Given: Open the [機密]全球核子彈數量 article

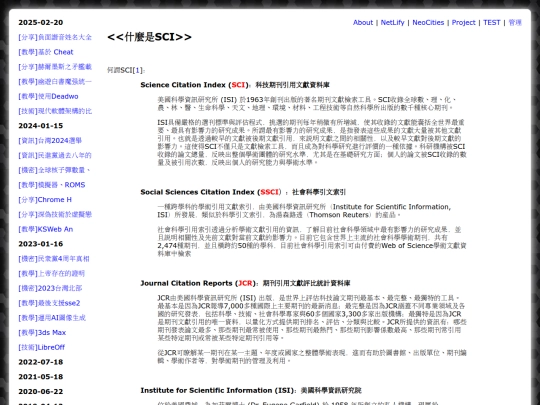Looking at the screenshot, I should [x=54, y=170].
